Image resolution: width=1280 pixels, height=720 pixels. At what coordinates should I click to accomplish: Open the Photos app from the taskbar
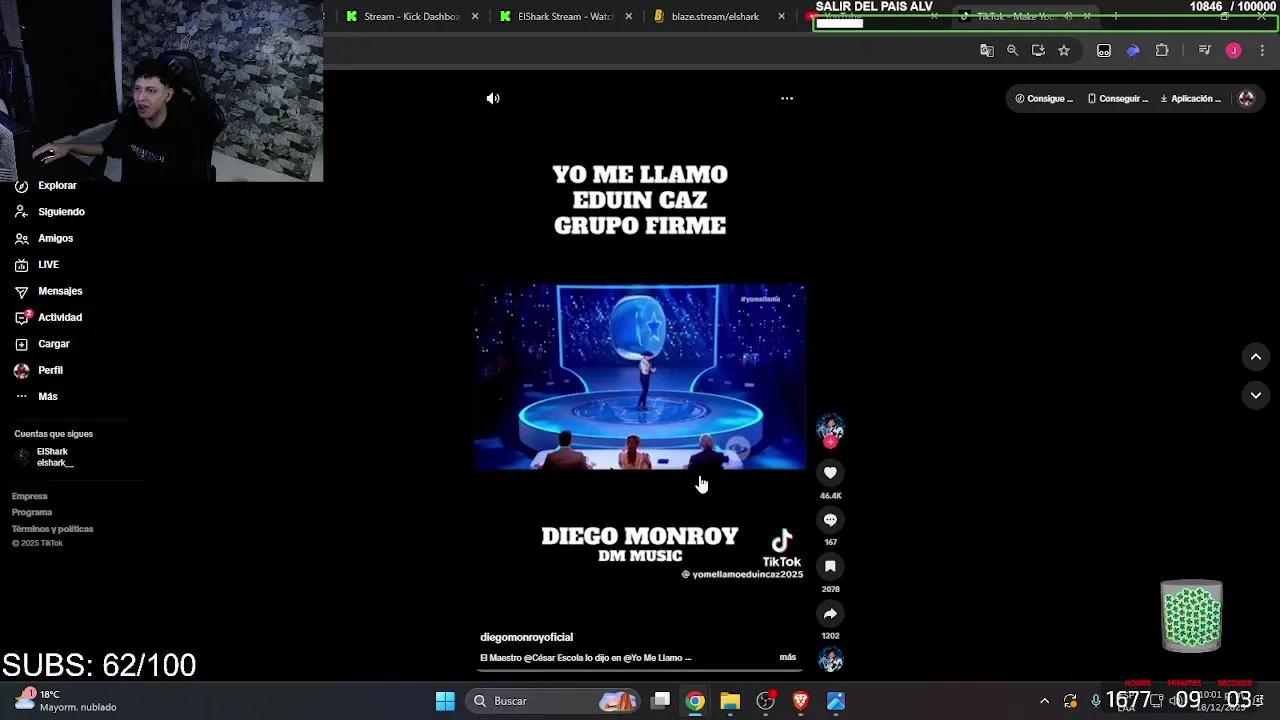(836, 701)
